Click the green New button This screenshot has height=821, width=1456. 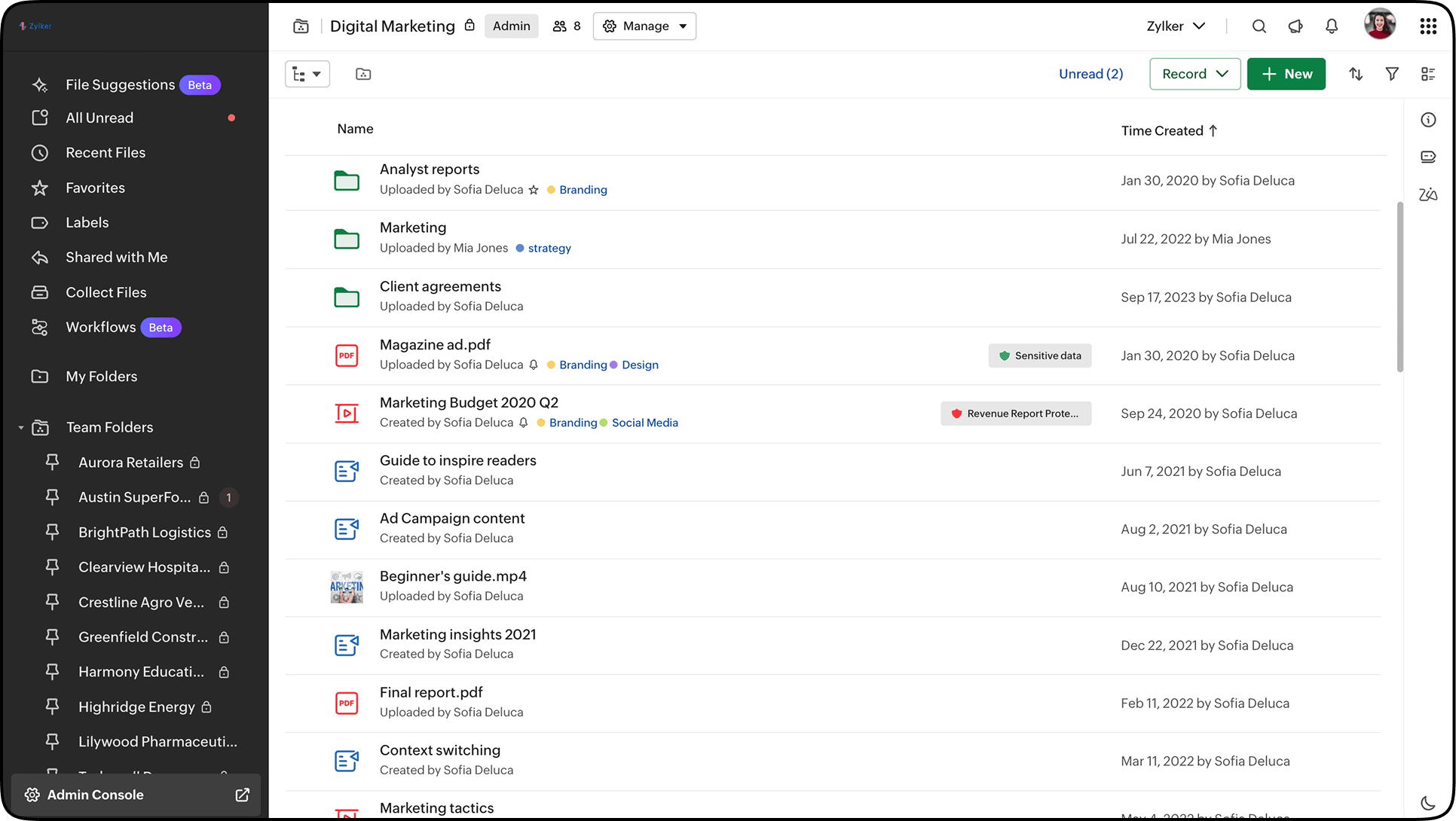[x=1286, y=74]
